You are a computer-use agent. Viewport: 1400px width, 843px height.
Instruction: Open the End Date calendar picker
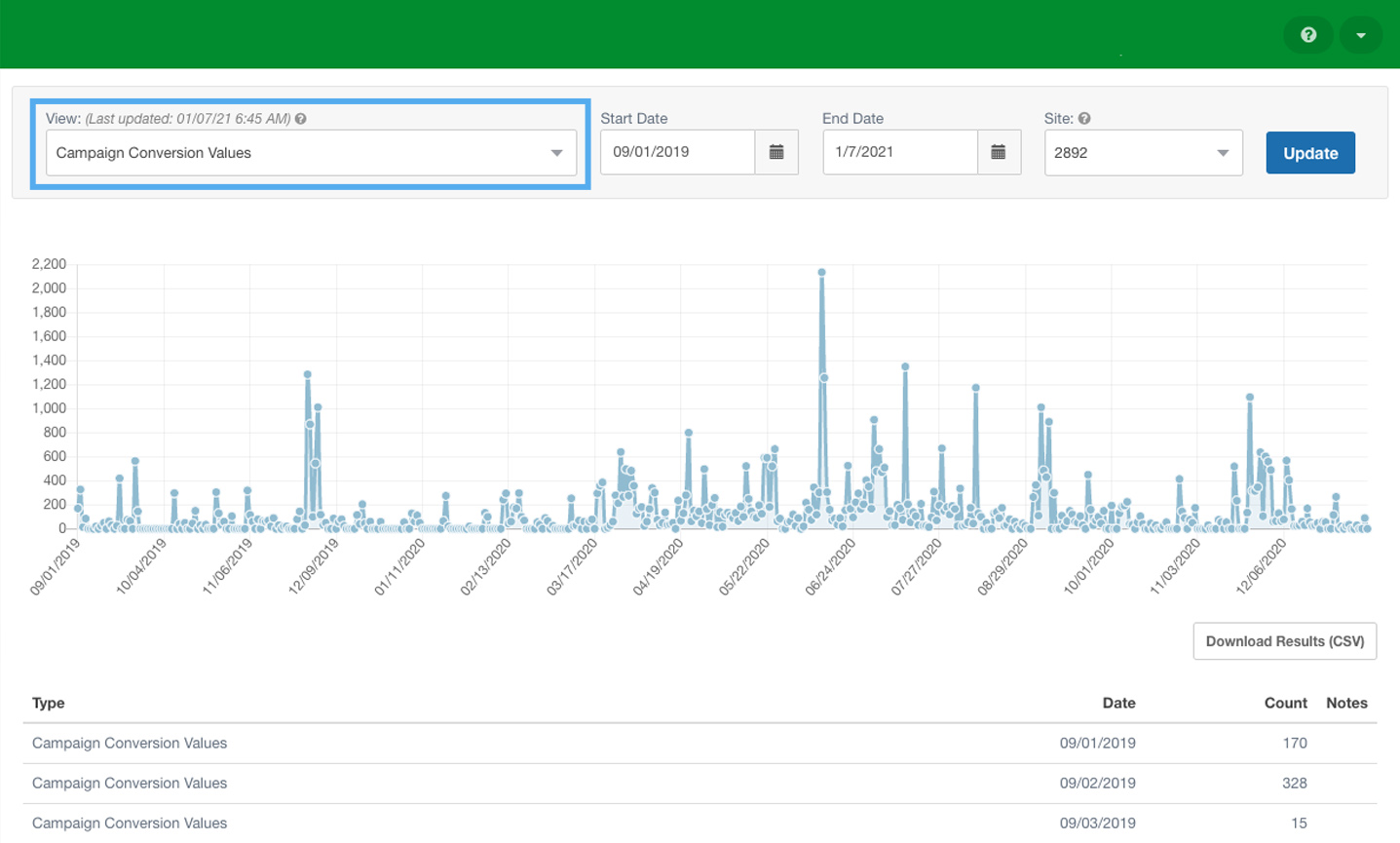999,152
